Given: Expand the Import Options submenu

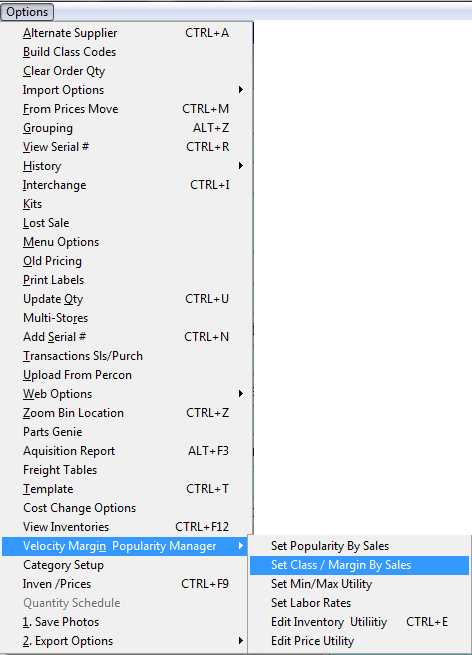Looking at the screenshot, I should [125, 90].
